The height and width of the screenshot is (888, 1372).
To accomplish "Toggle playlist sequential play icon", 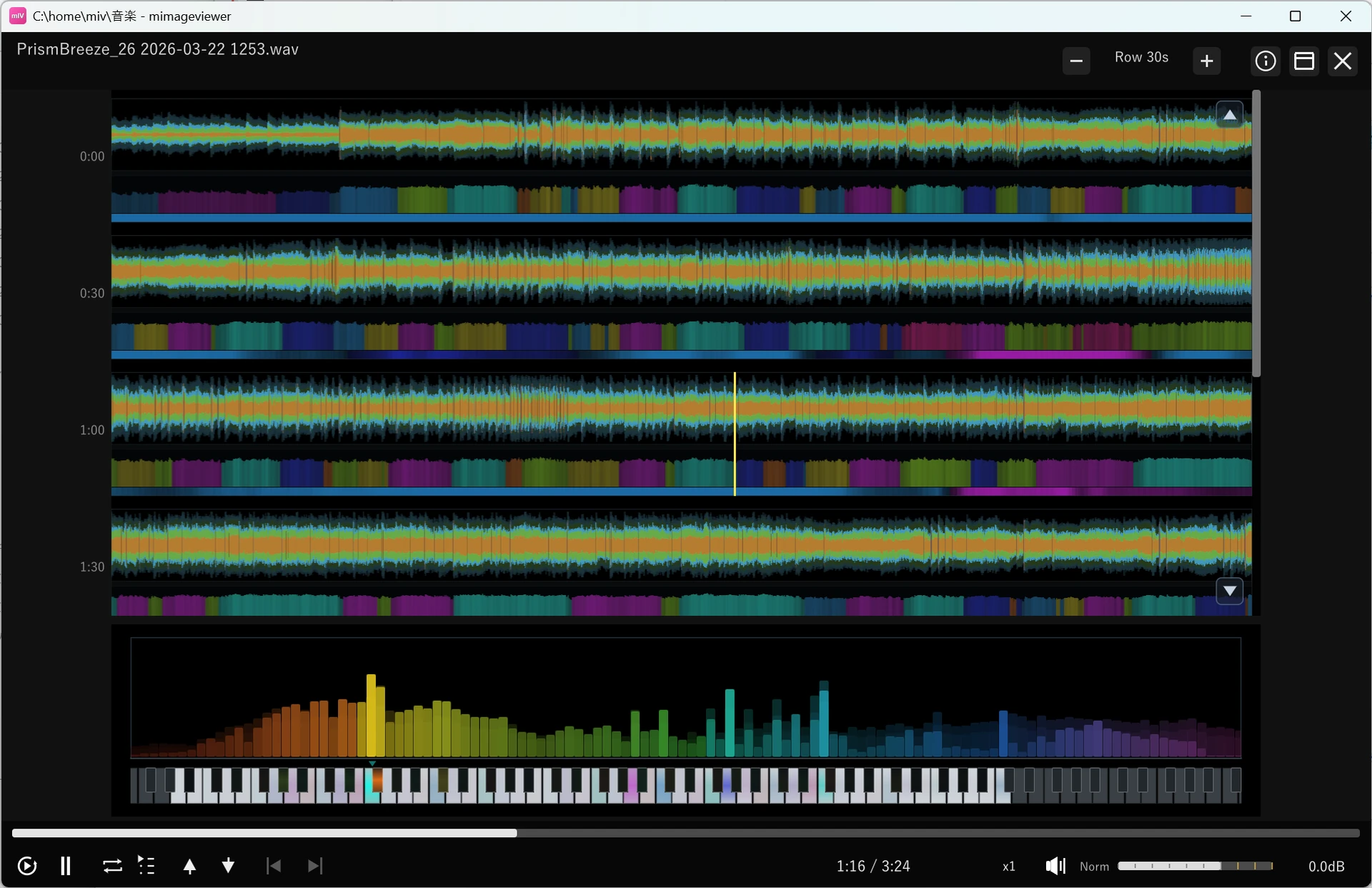I will (x=146, y=866).
